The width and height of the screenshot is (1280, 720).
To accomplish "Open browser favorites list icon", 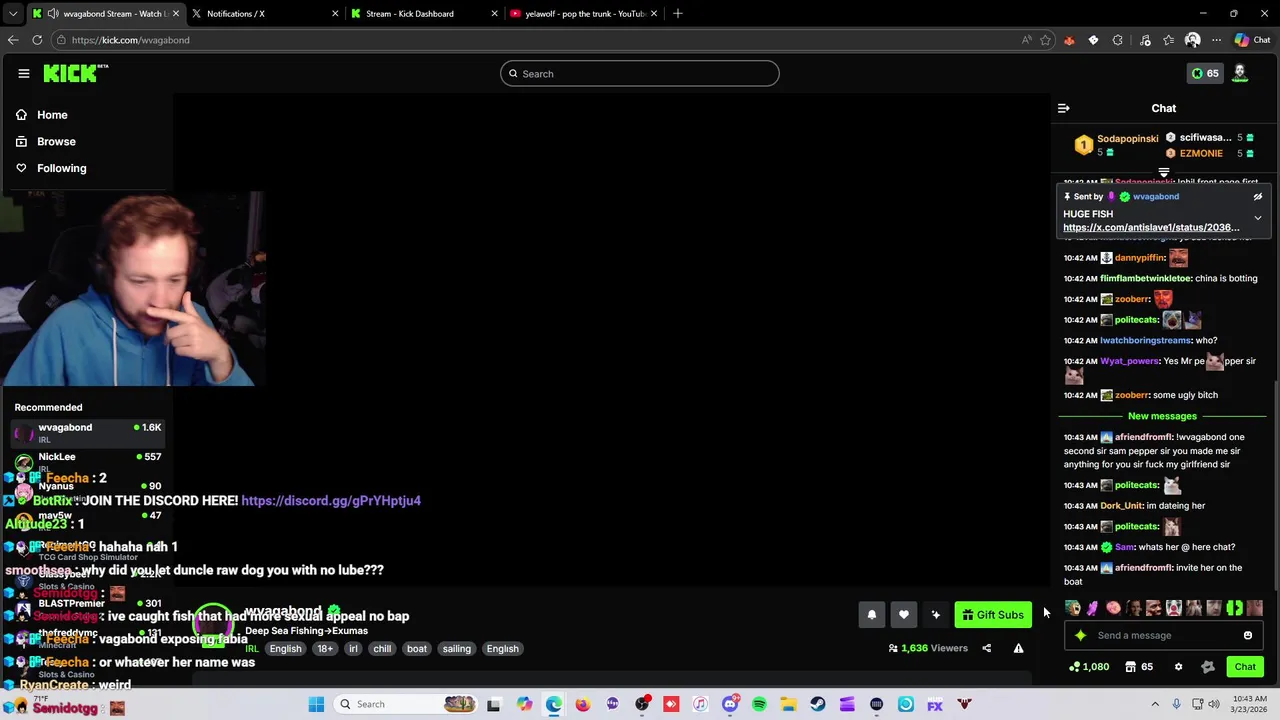I will [x=1168, y=40].
